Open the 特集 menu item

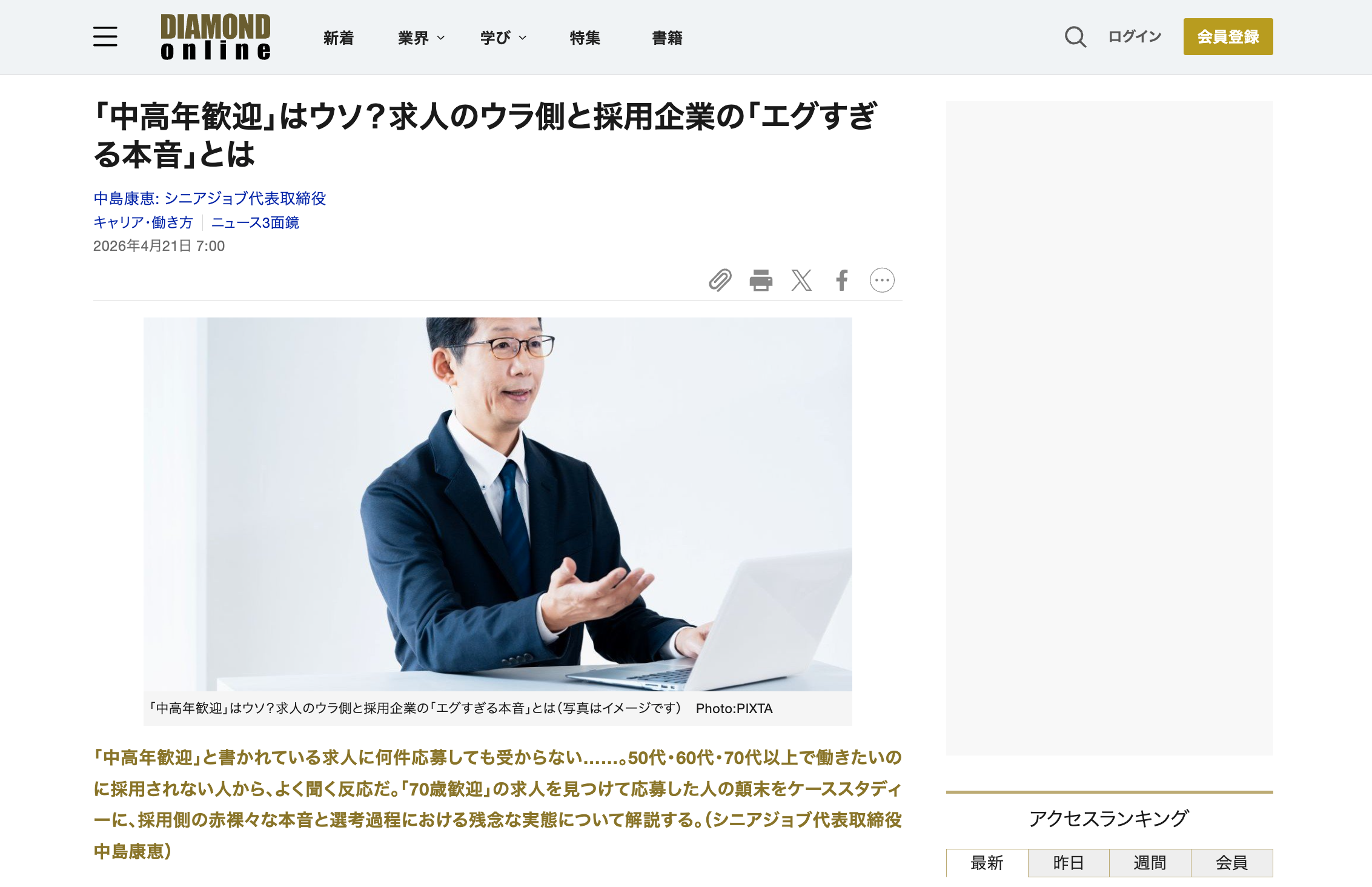pyautogui.click(x=585, y=38)
